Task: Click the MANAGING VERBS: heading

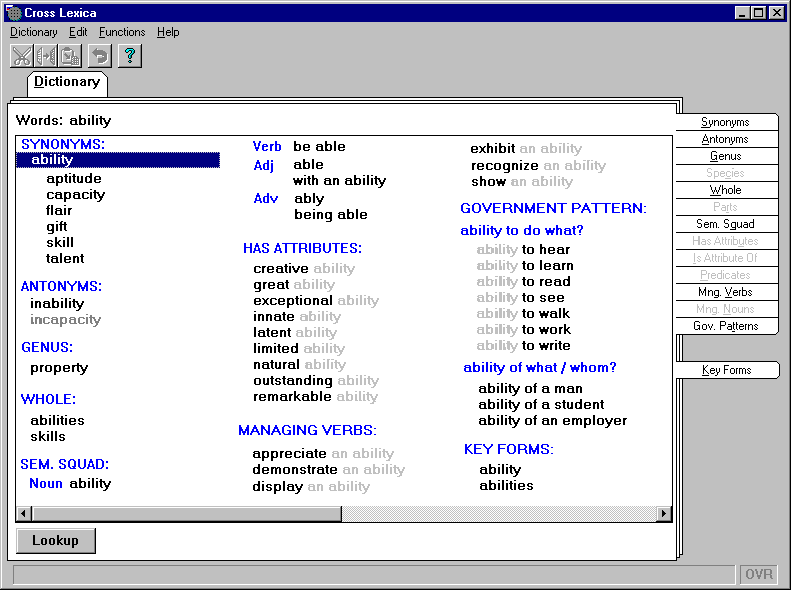Action: click(x=307, y=431)
